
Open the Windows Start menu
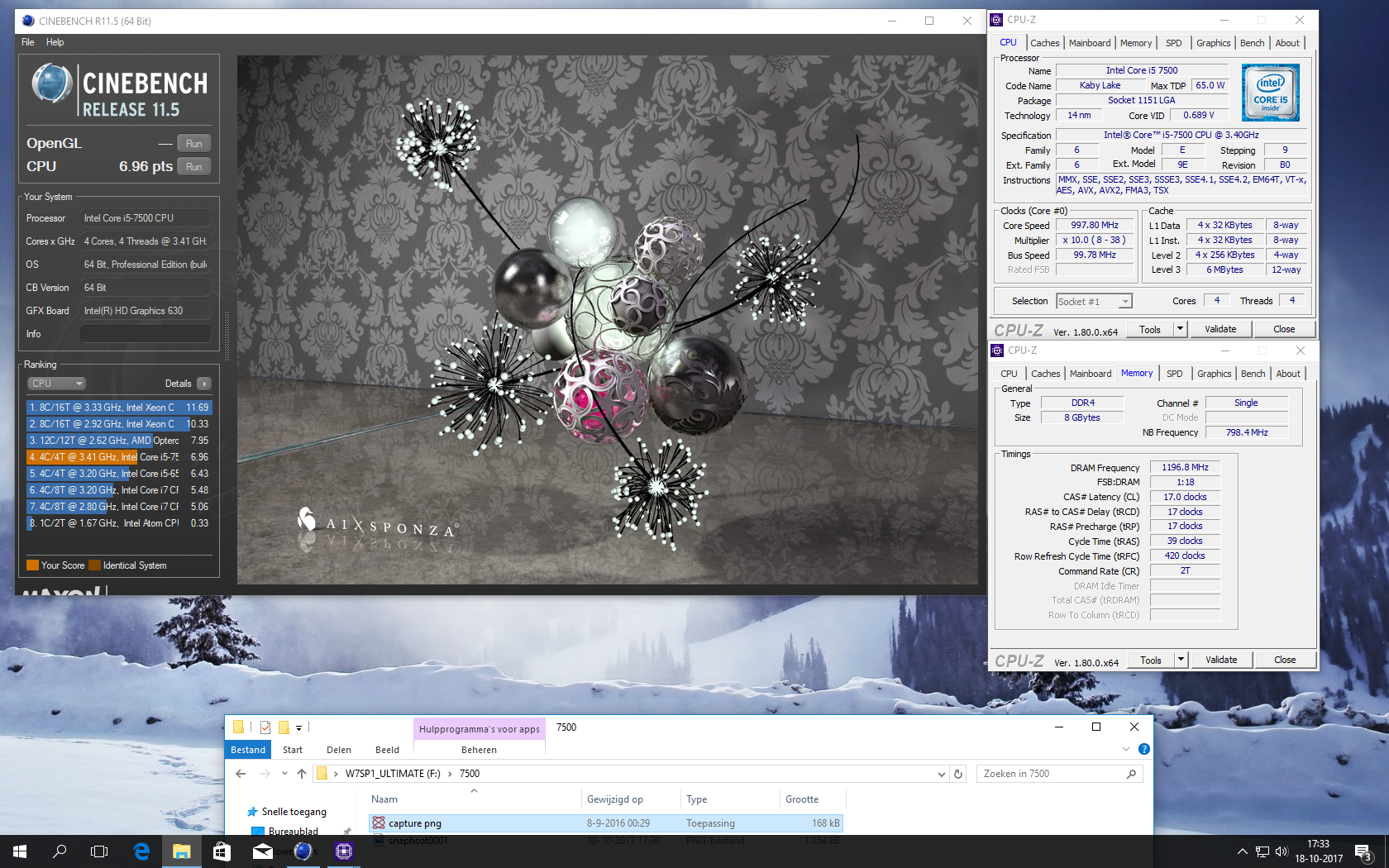(x=20, y=851)
